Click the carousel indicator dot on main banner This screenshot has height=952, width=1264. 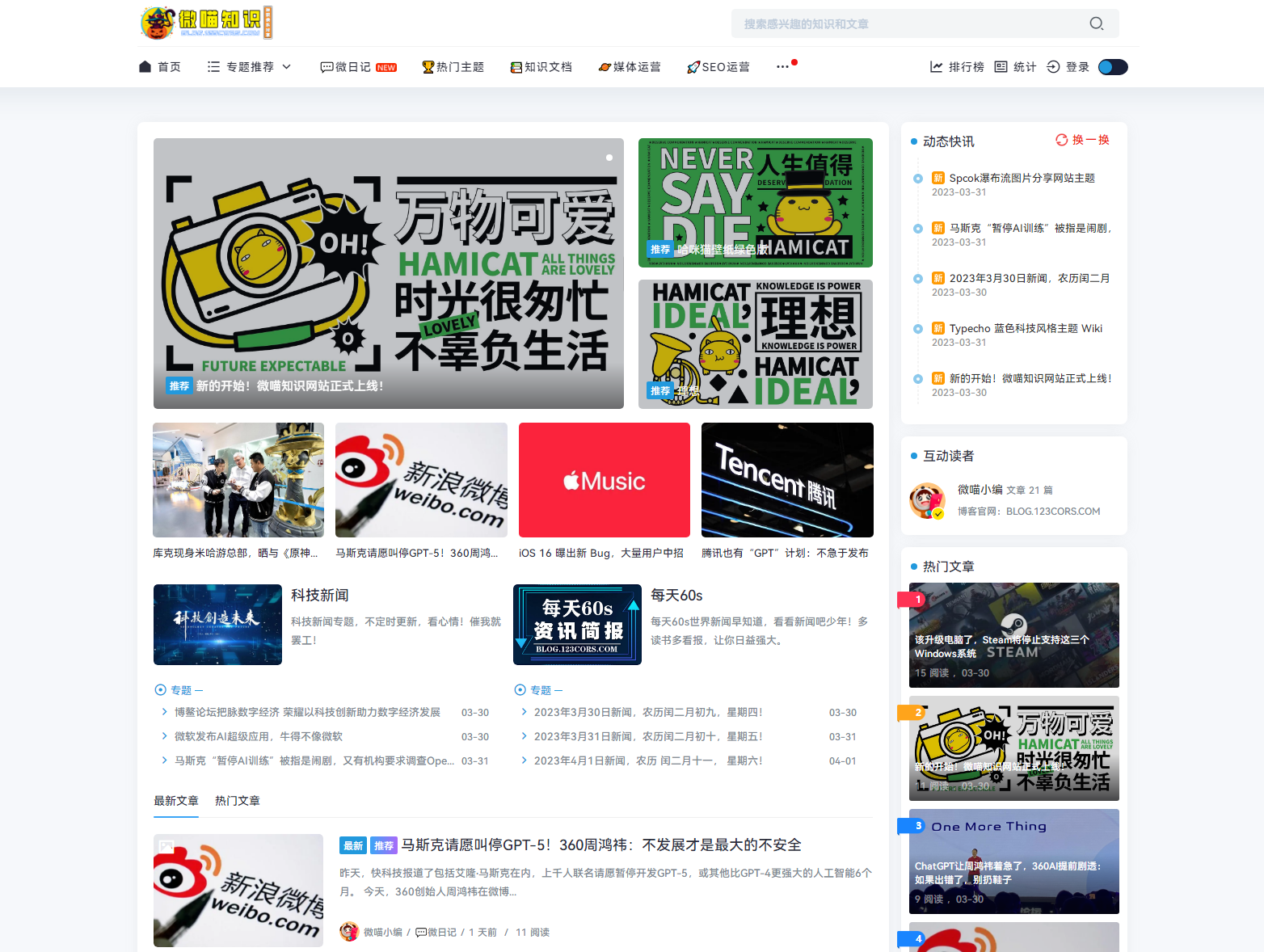[x=609, y=158]
